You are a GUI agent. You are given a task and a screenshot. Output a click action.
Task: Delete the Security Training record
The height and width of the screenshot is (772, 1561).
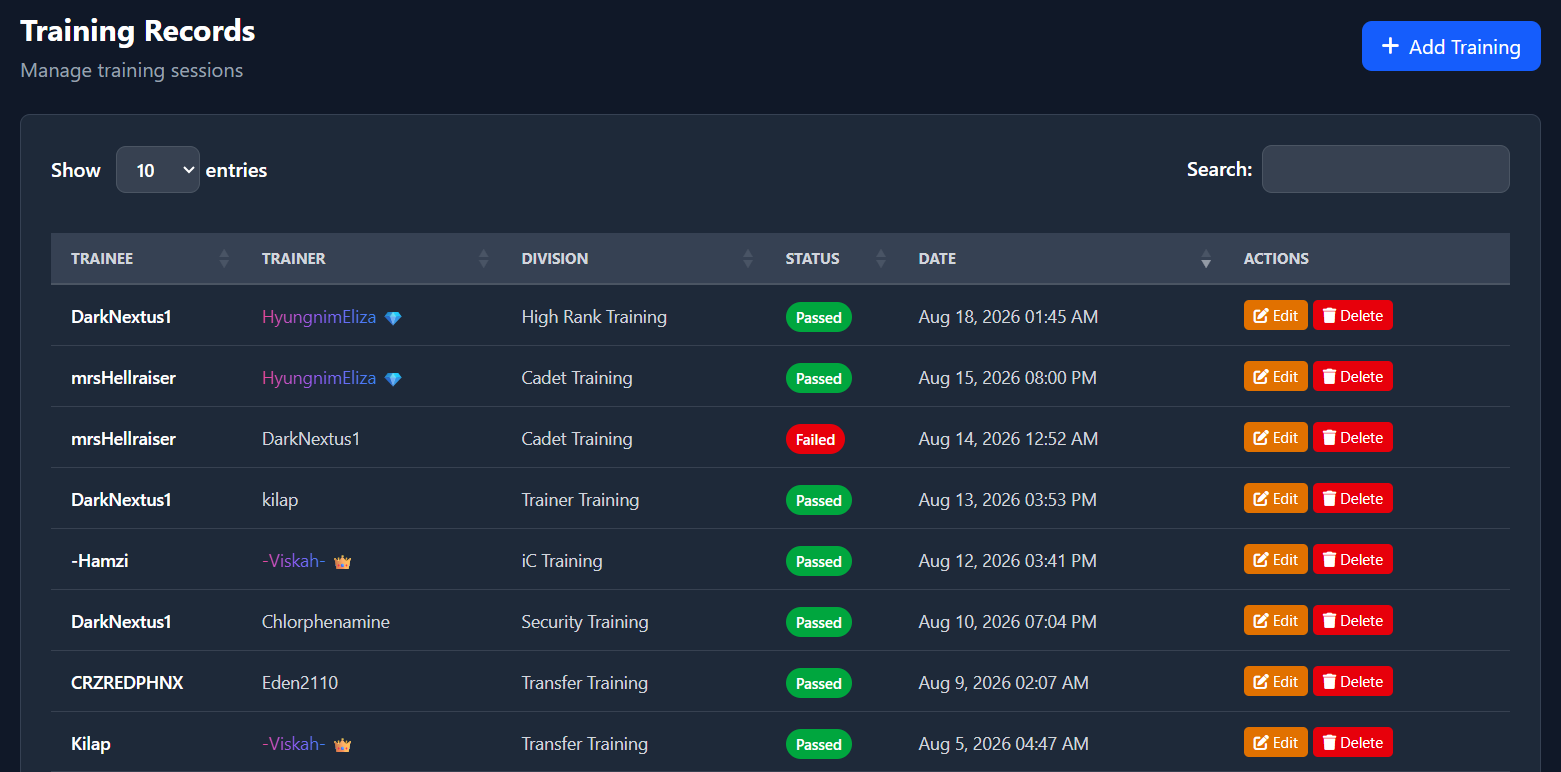(x=1352, y=620)
